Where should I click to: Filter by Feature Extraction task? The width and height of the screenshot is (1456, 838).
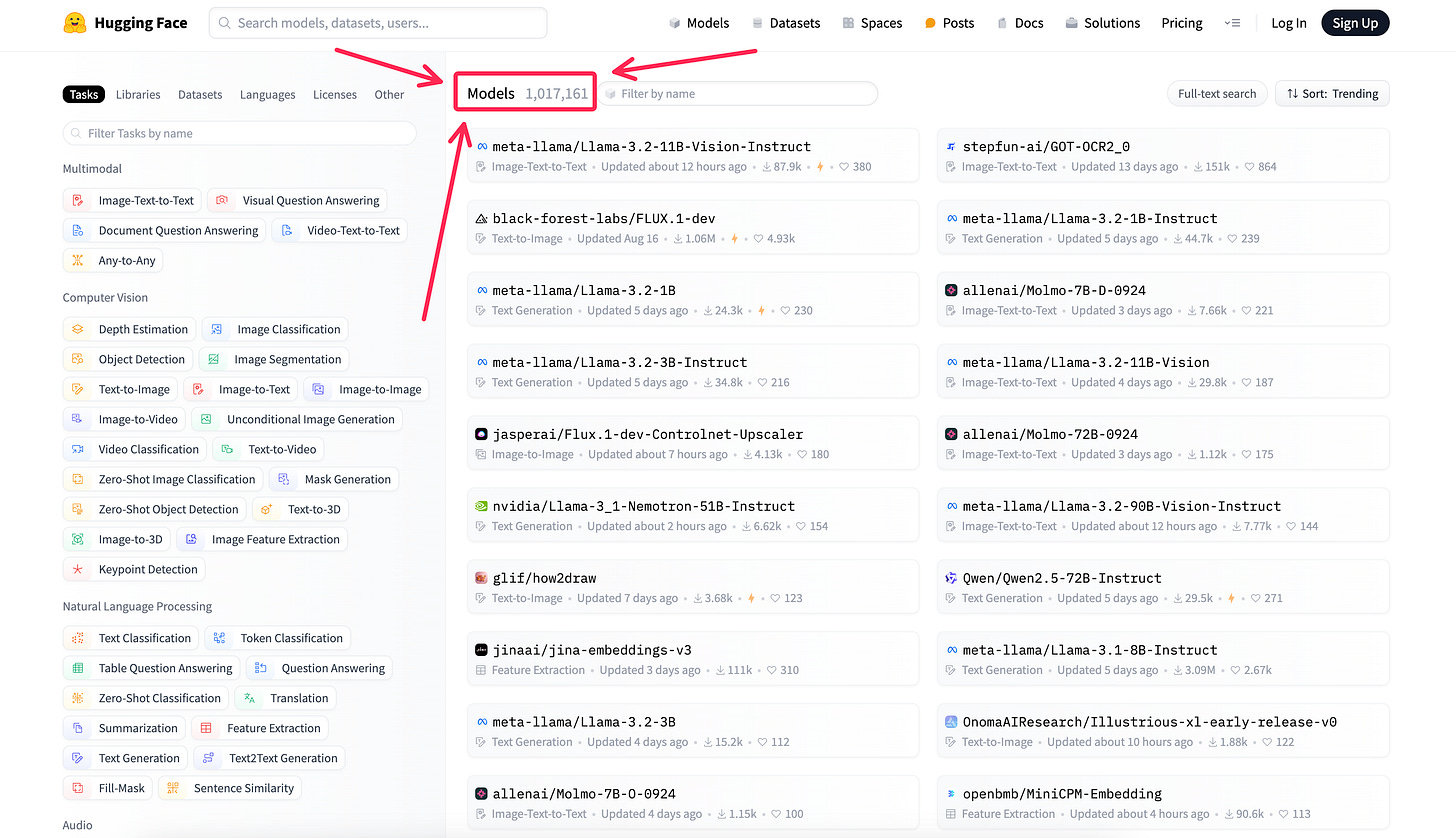click(260, 728)
